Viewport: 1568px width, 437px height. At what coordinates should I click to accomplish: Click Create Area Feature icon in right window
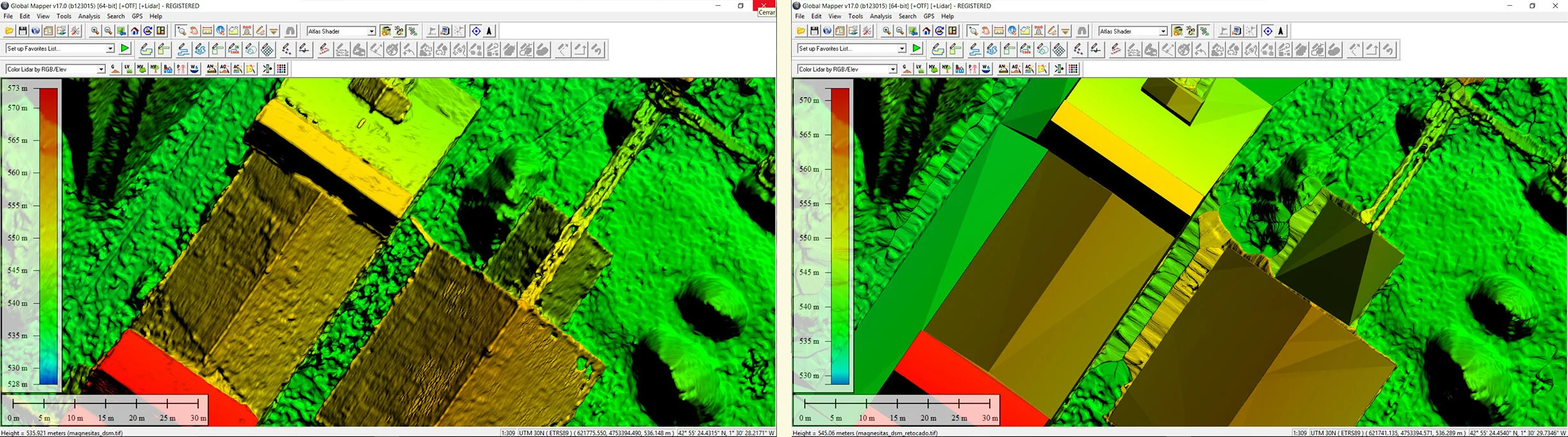click(938, 49)
